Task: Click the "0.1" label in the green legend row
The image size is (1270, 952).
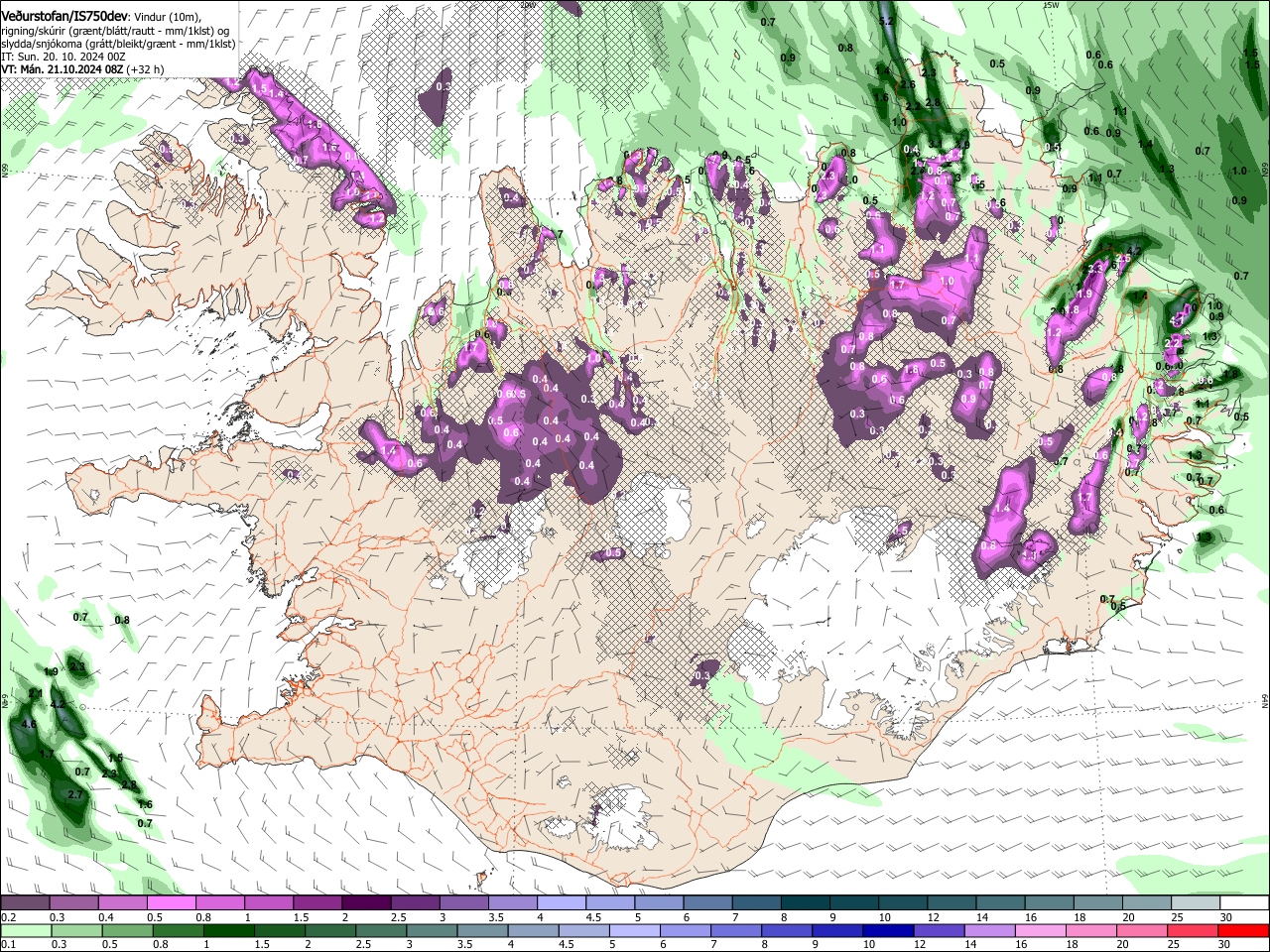Action: click(7, 944)
